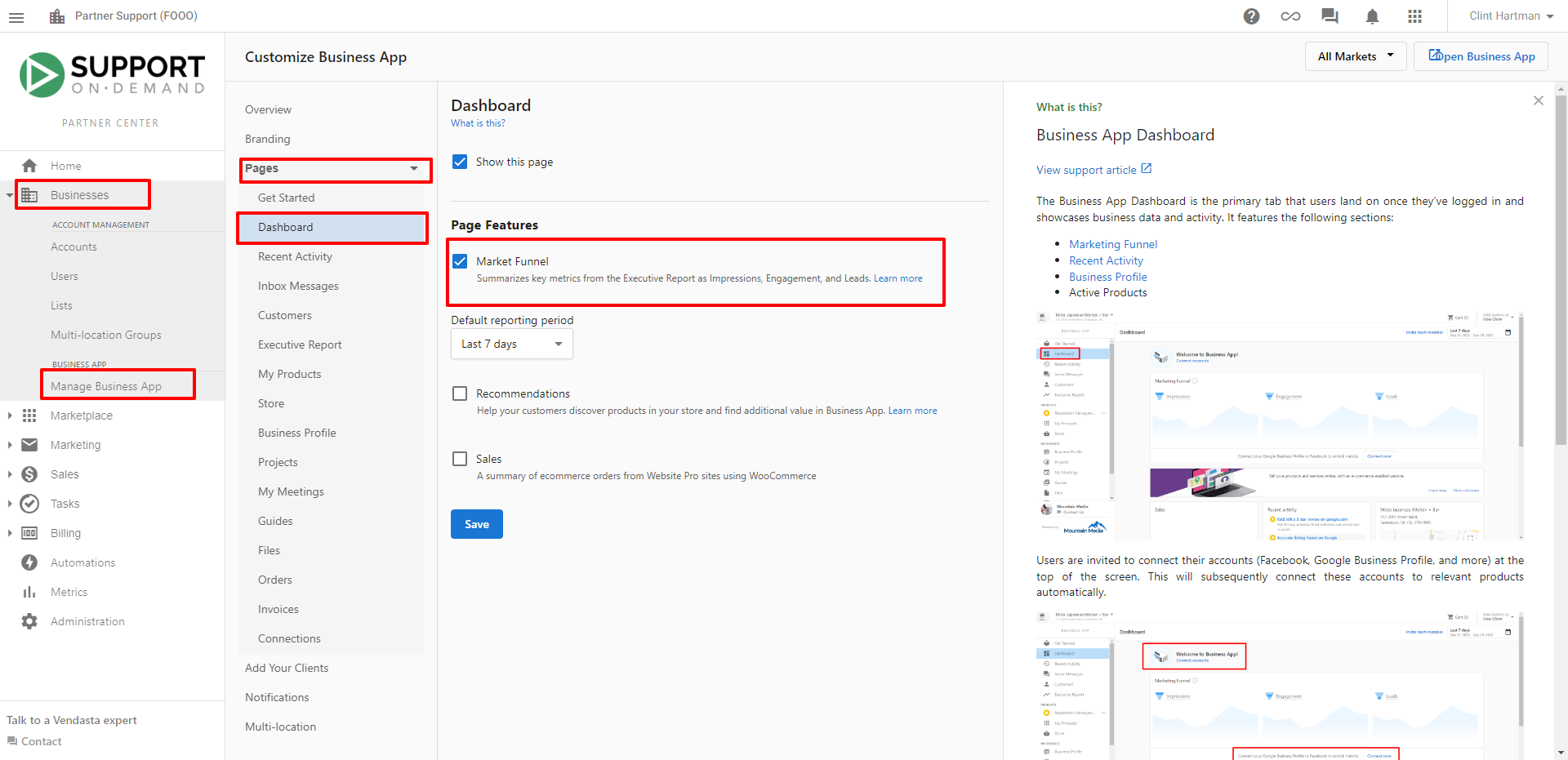Open View support article link
Image resolution: width=1568 pixels, height=760 pixels.
(1086, 170)
